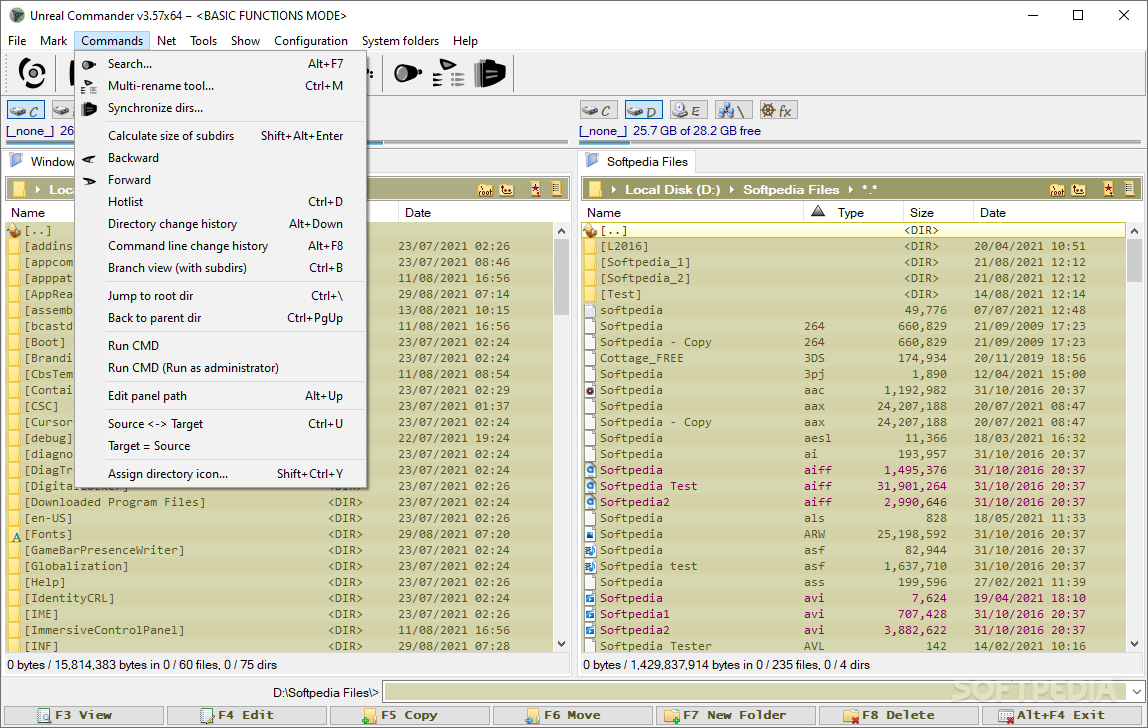Click left panel vertical scrollbar up arrow

(562, 231)
